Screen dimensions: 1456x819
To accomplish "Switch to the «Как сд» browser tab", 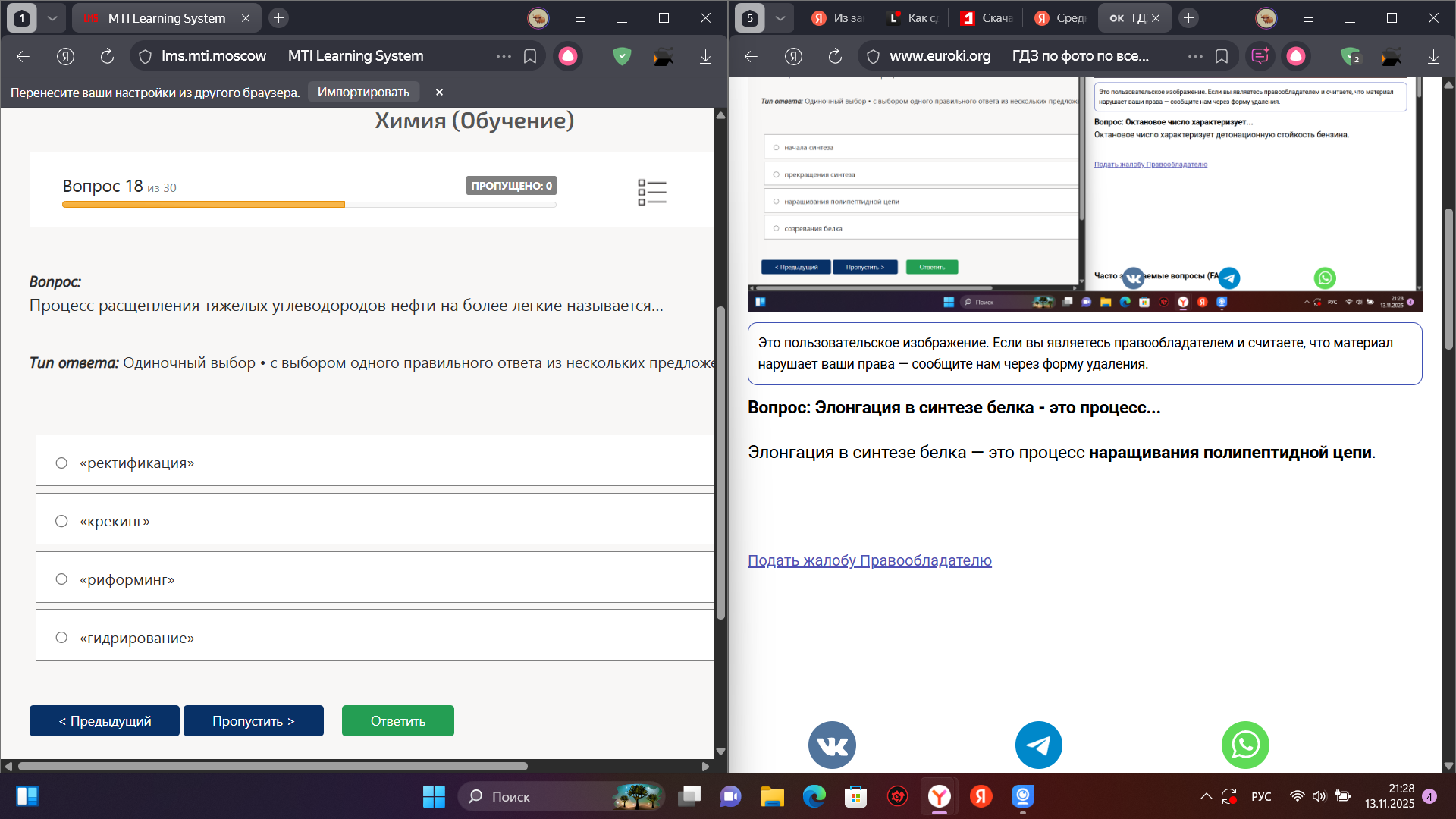I will click(x=913, y=18).
